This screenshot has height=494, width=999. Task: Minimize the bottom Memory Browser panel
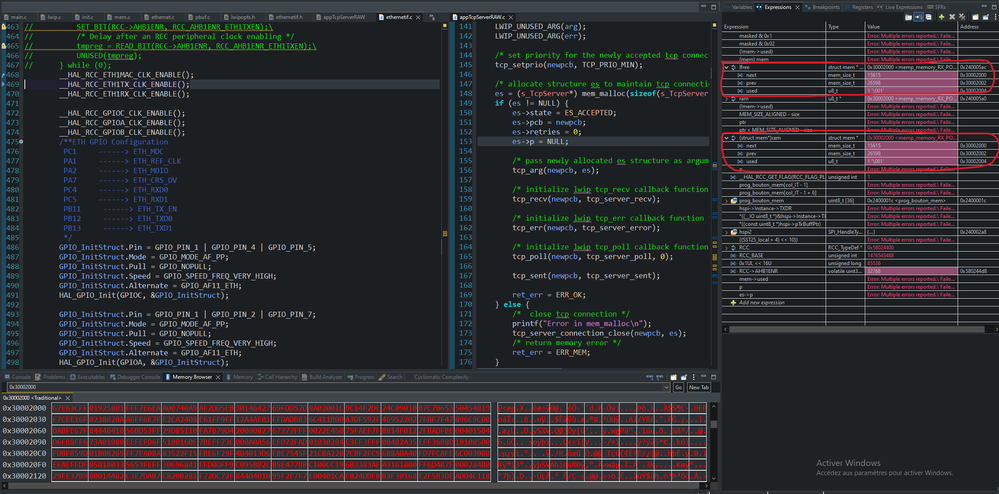(x=703, y=376)
